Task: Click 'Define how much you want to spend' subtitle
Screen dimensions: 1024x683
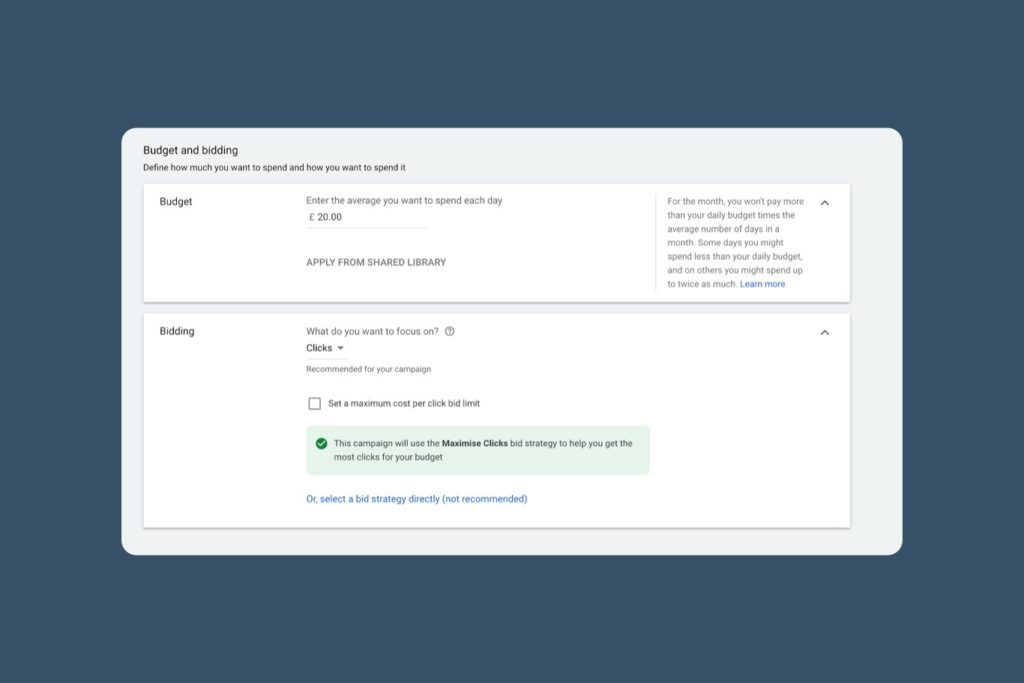Action: pos(274,168)
